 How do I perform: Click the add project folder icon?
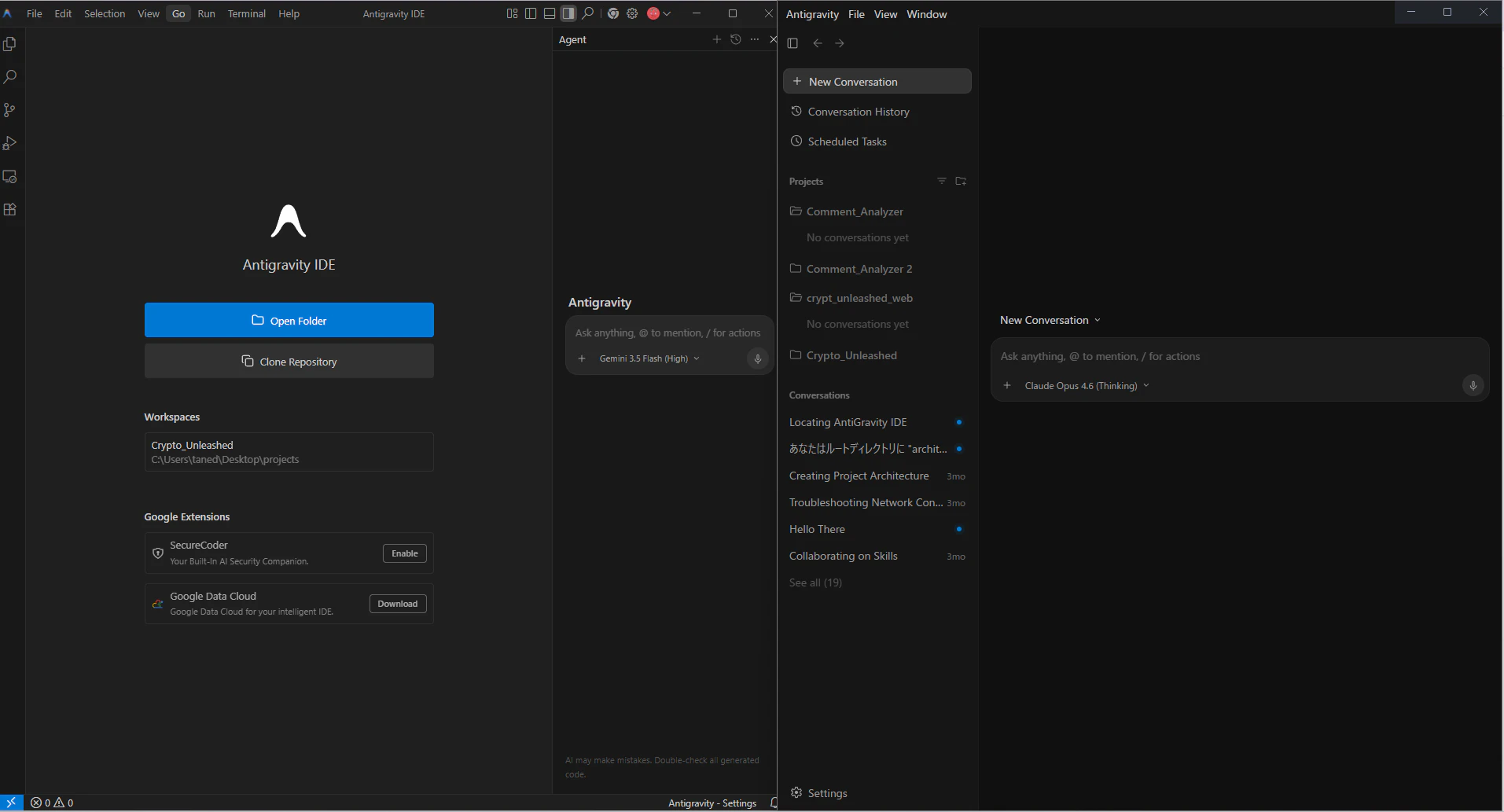961,181
